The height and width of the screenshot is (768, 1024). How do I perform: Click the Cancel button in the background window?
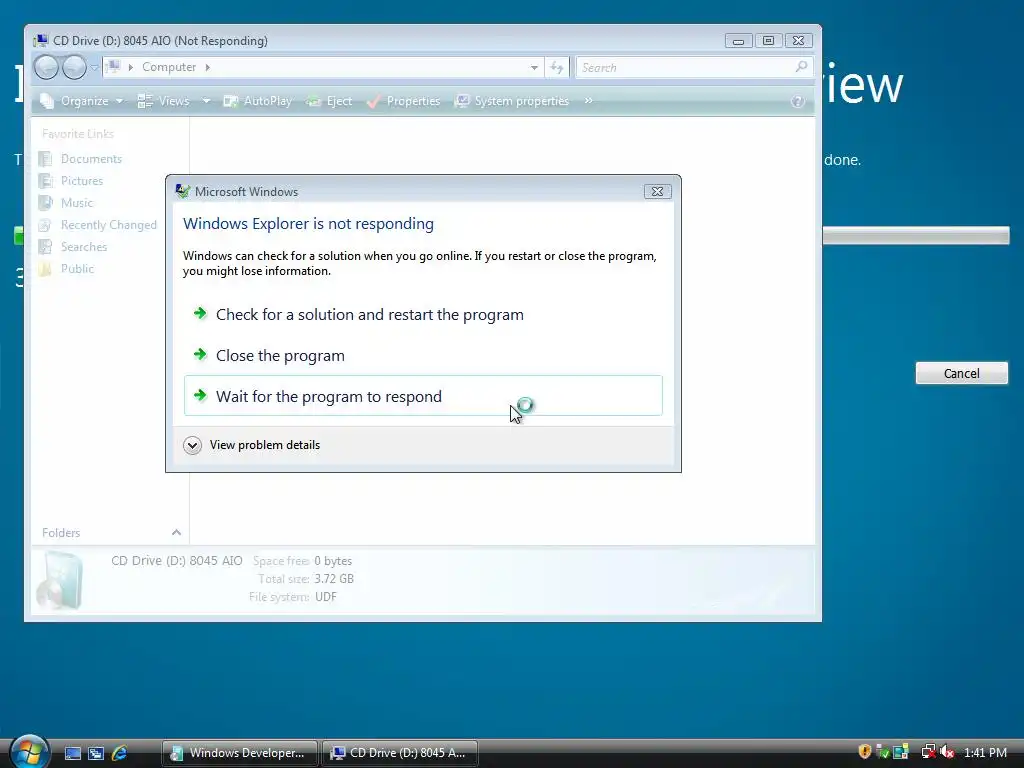pos(961,373)
